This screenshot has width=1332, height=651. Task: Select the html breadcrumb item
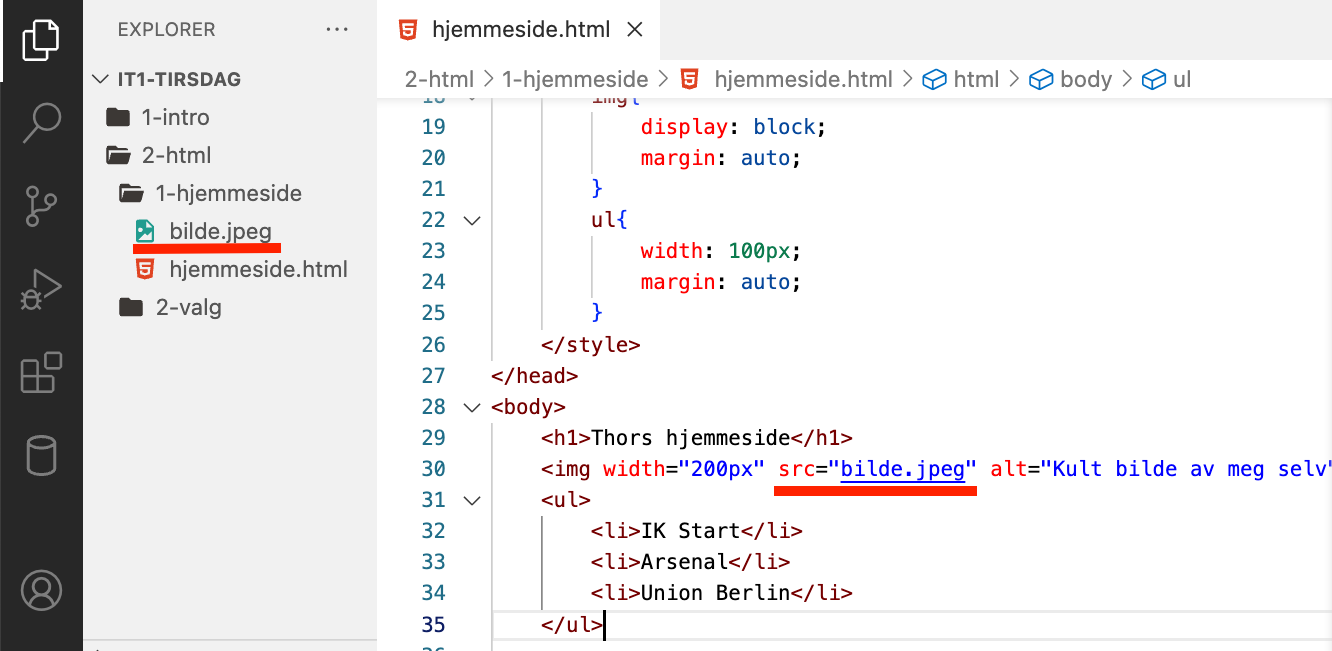(x=961, y=79)
